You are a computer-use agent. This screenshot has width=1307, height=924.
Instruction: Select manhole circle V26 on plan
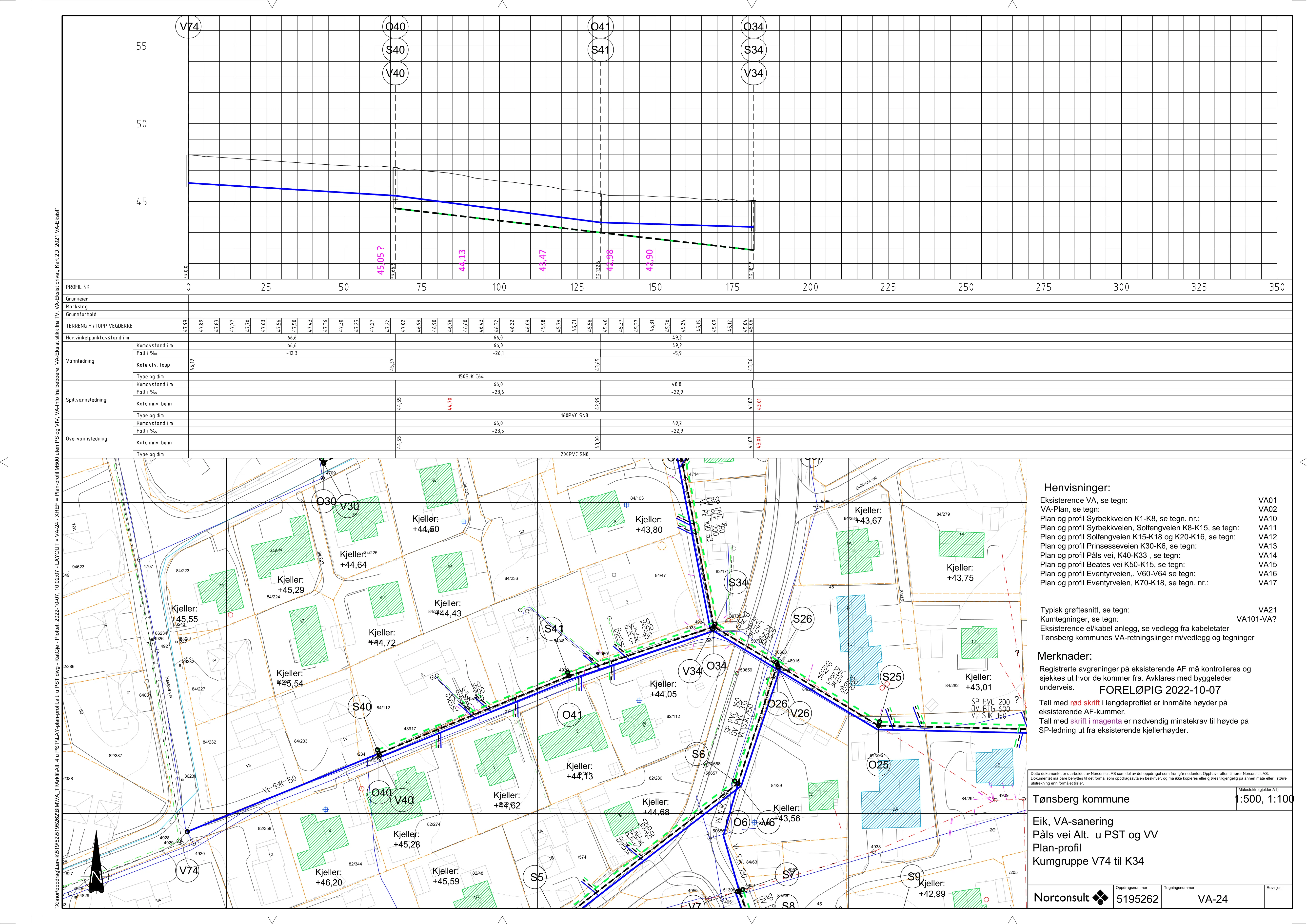click(800, 713)
